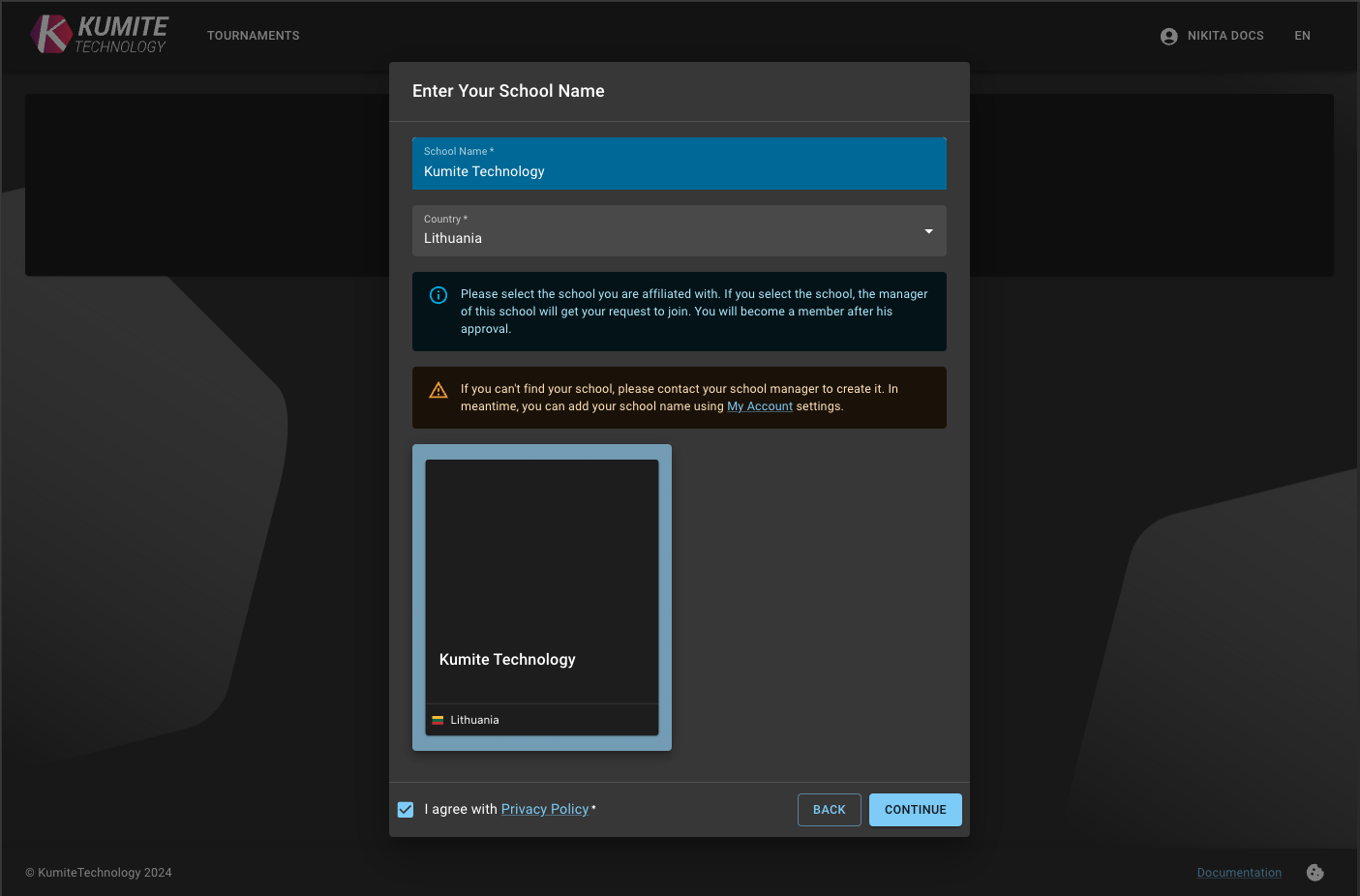Click the blue info circle icon
Screen dimensions: 1360x896
(438, 295)
